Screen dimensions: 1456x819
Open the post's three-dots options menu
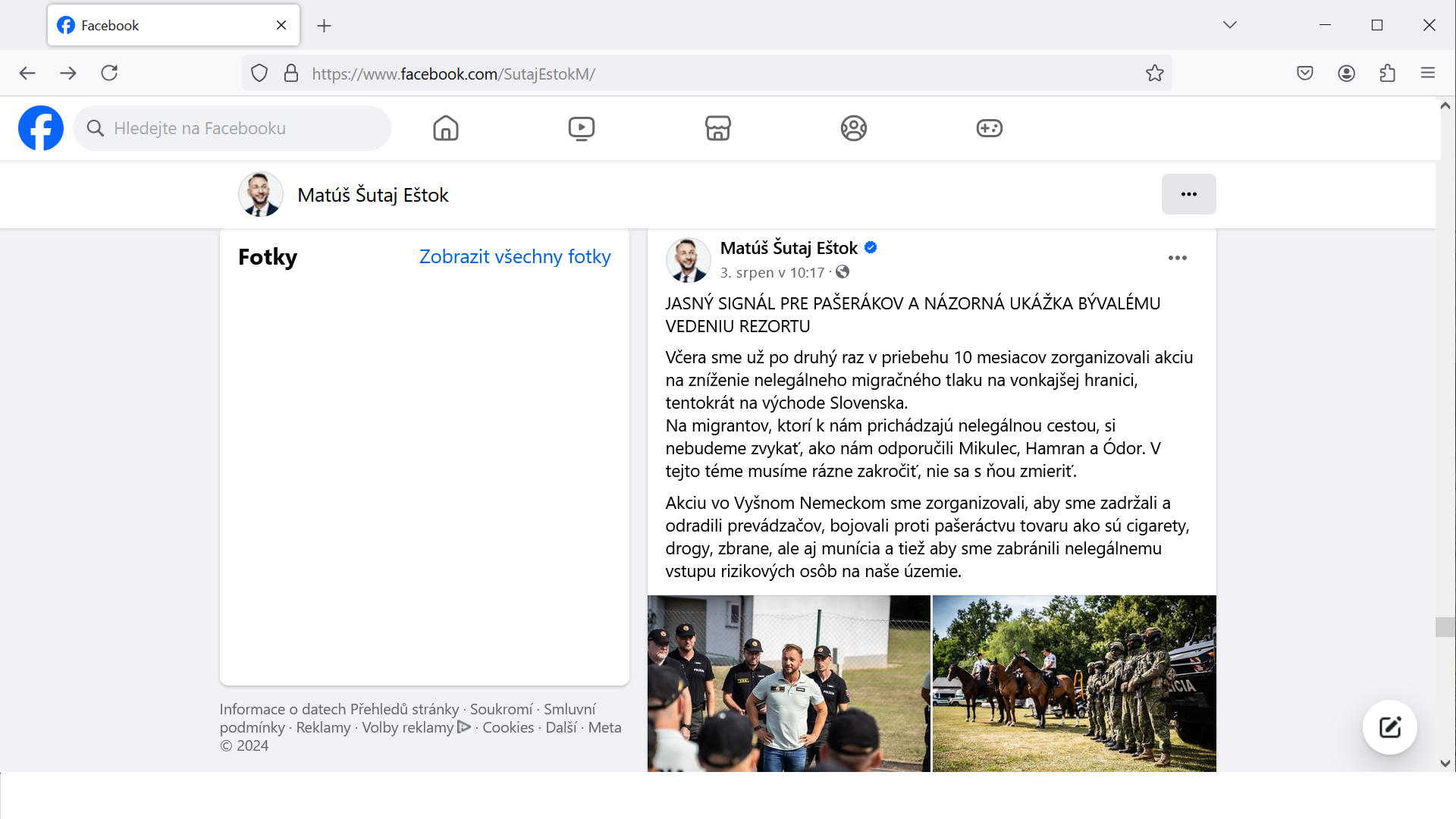pos(1177,258)
